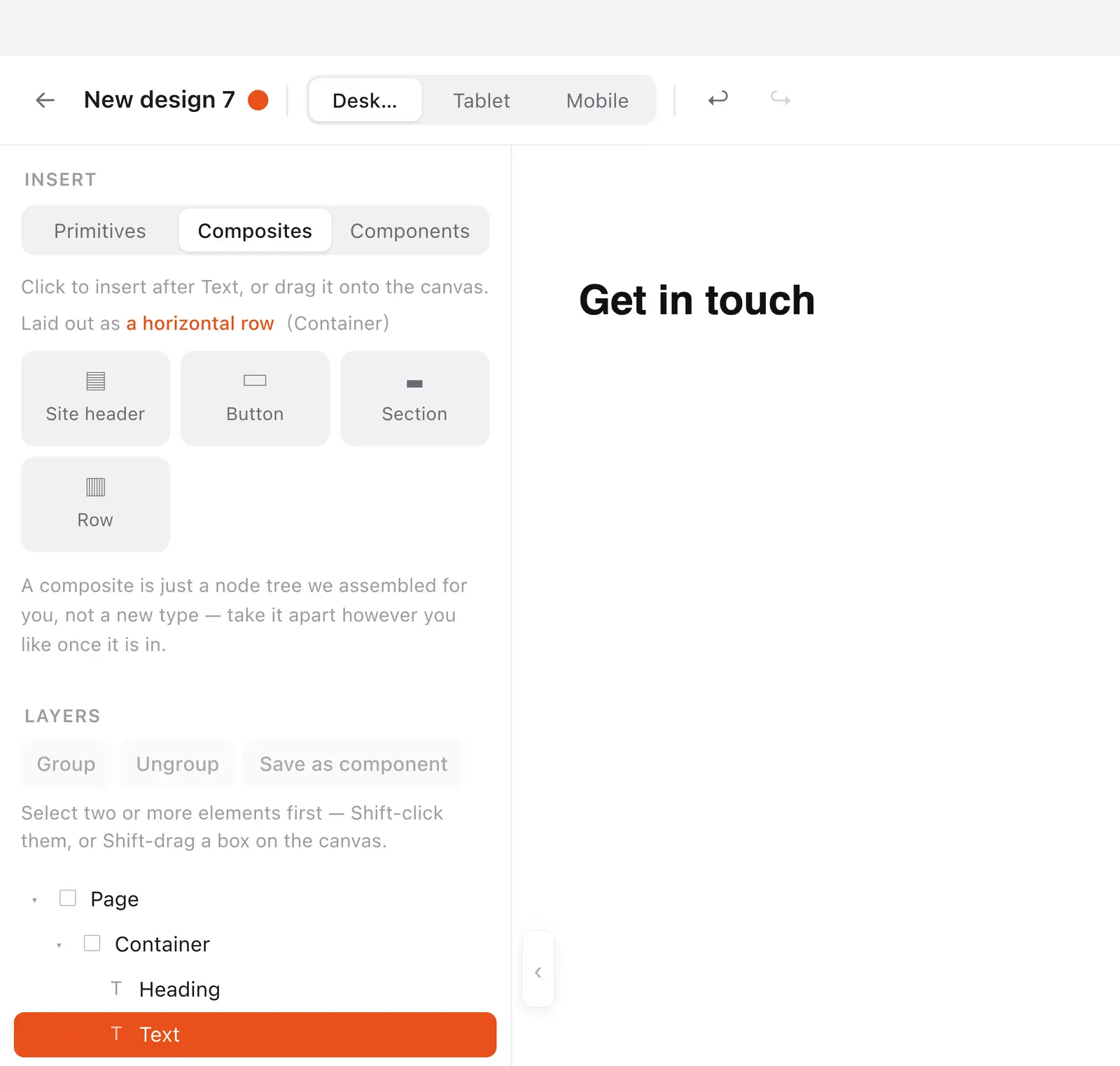Click the orange unsaved-status dot
The height and width of the screenshot is (1066, 1120).
(x=258, y=100)
